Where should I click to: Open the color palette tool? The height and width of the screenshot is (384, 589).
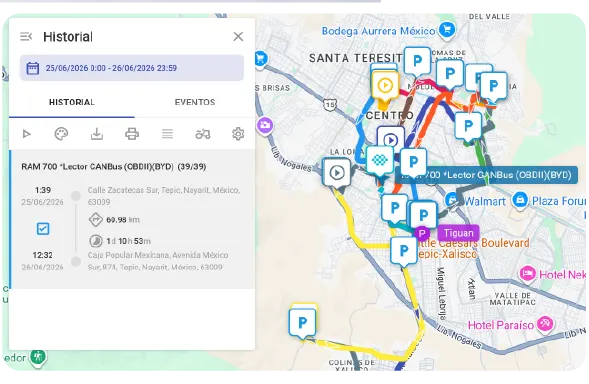[x=61, y=134]
